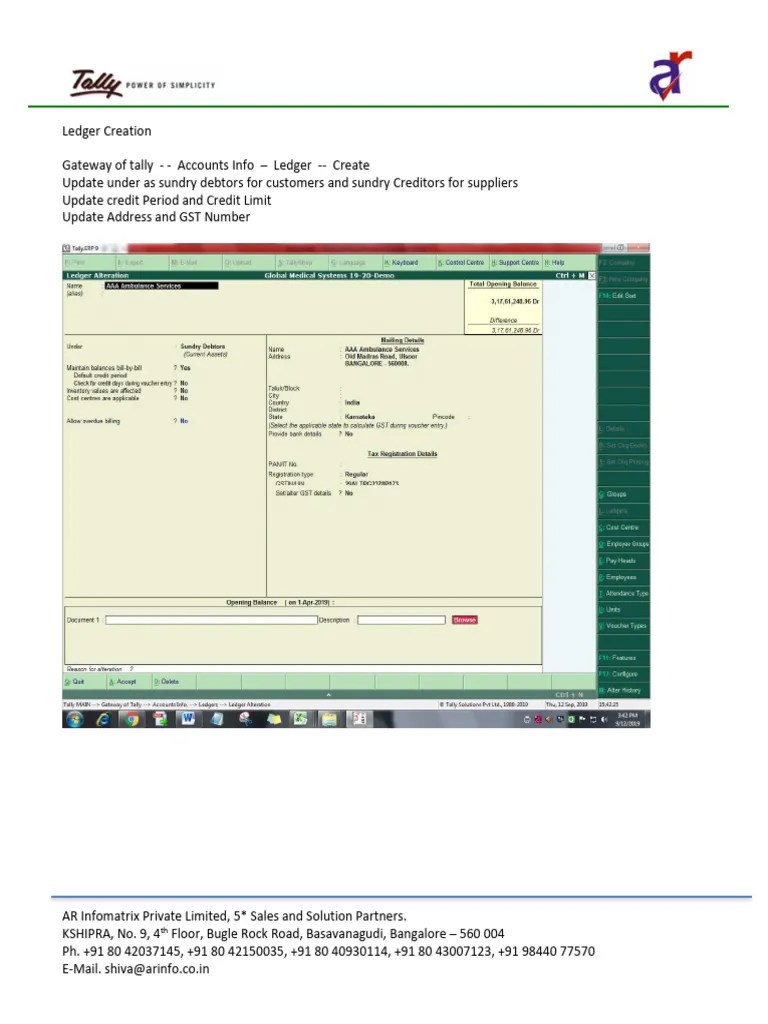Click F12 Configure button
The image size is (768, 1024).
(624, 674)
